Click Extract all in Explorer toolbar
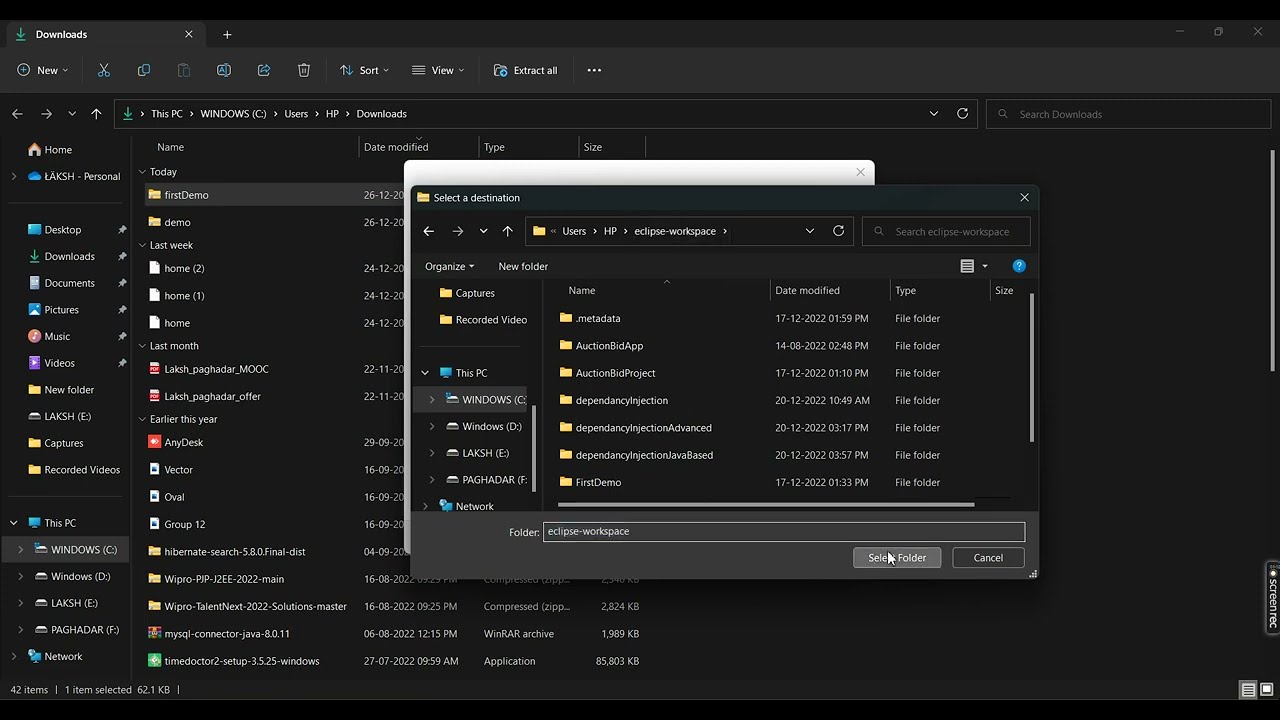The image size is (1280, 720). click(525, 70)
